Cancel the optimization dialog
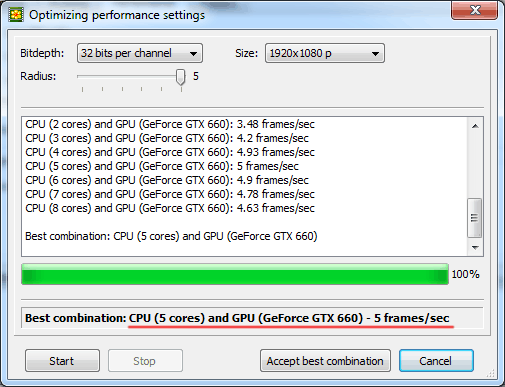The image size is (505, 387). tap(436, 361)
